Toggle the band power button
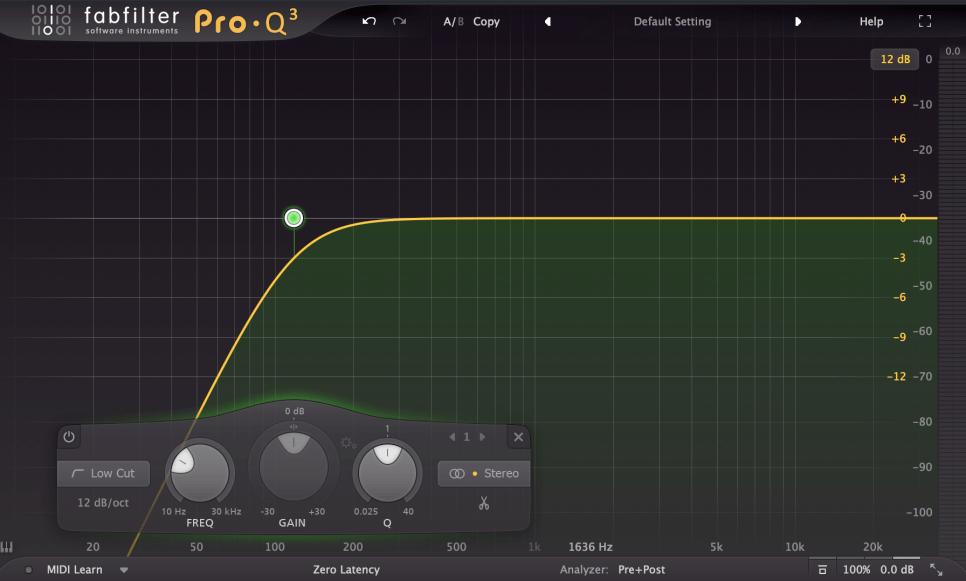The image size is (966, 581). 69,437
